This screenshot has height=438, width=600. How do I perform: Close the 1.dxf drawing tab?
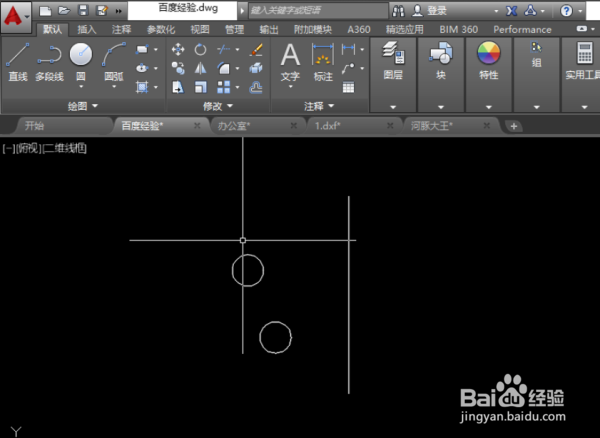coord(390,125)
